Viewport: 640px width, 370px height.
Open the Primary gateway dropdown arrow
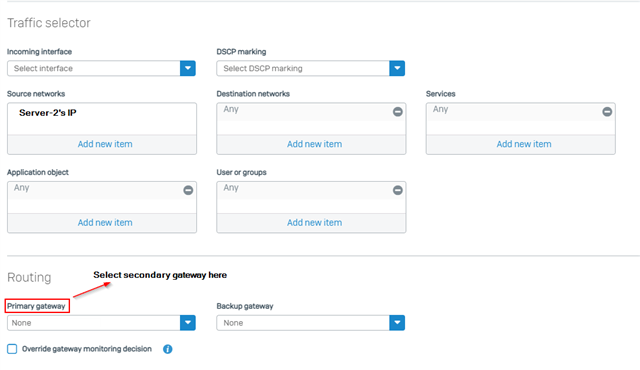point(188,323)
